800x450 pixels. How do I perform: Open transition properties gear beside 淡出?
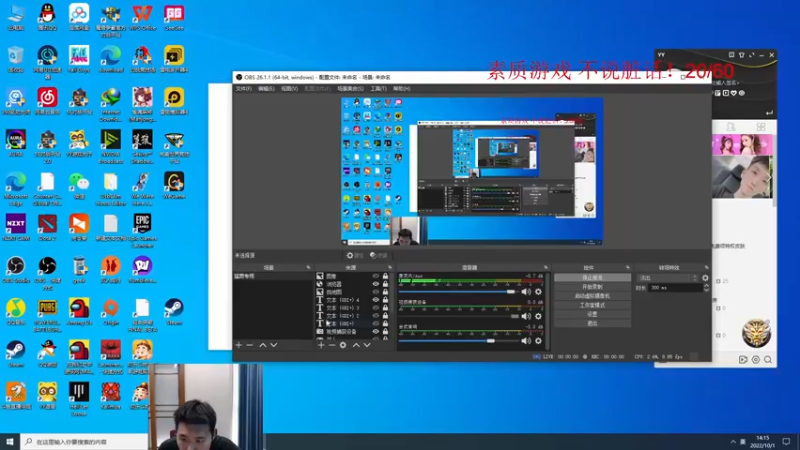coord(705,278)
